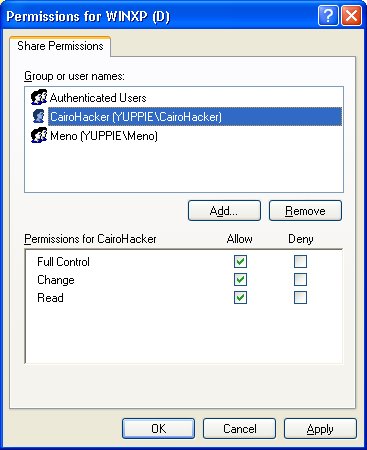Screen dimensions: 367x450
Task: Open the context help question-mark button
Action: [x=328, y=15]
